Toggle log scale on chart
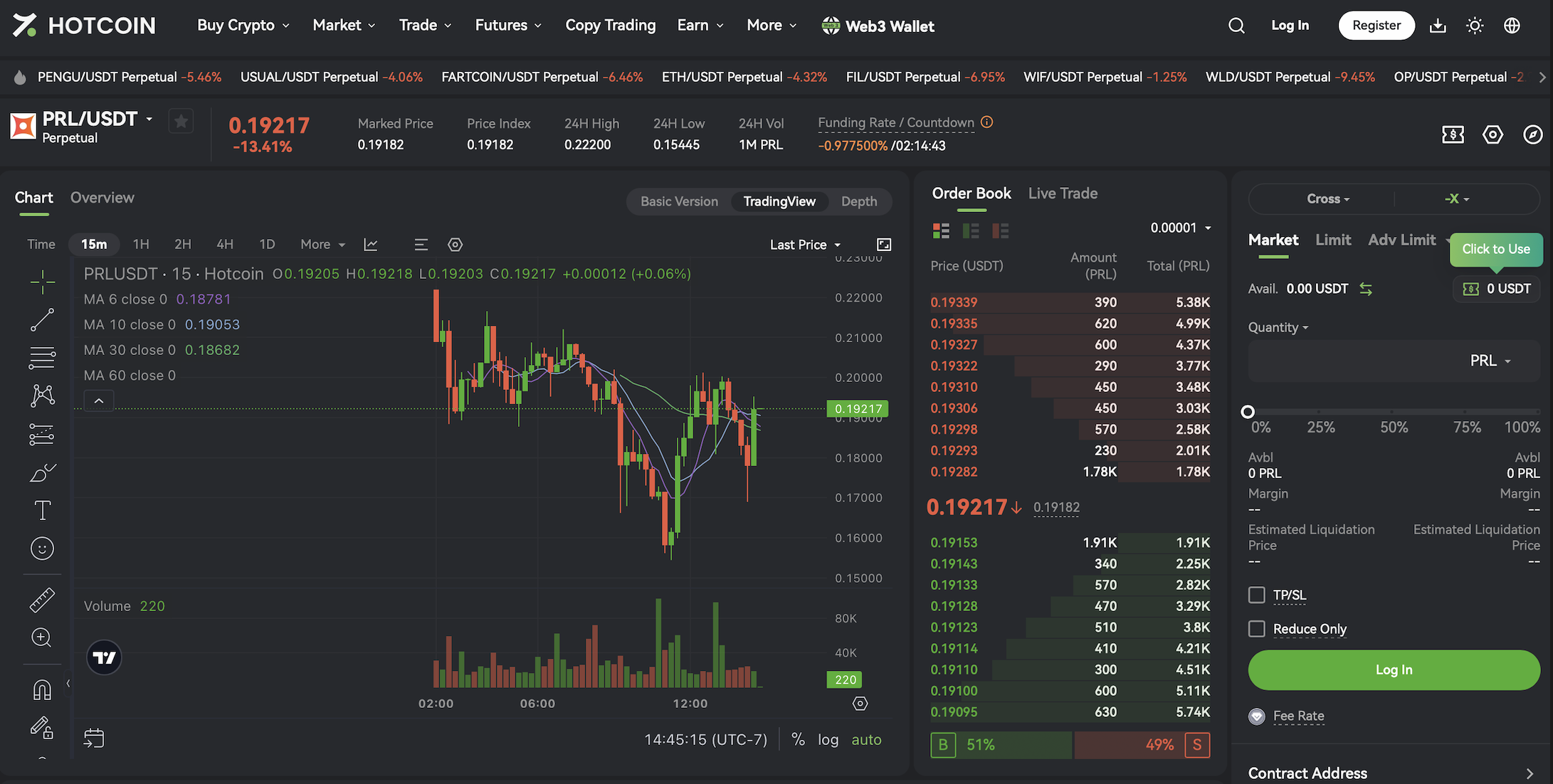This screenshot has width=1553, height=784. coord(828,740)
